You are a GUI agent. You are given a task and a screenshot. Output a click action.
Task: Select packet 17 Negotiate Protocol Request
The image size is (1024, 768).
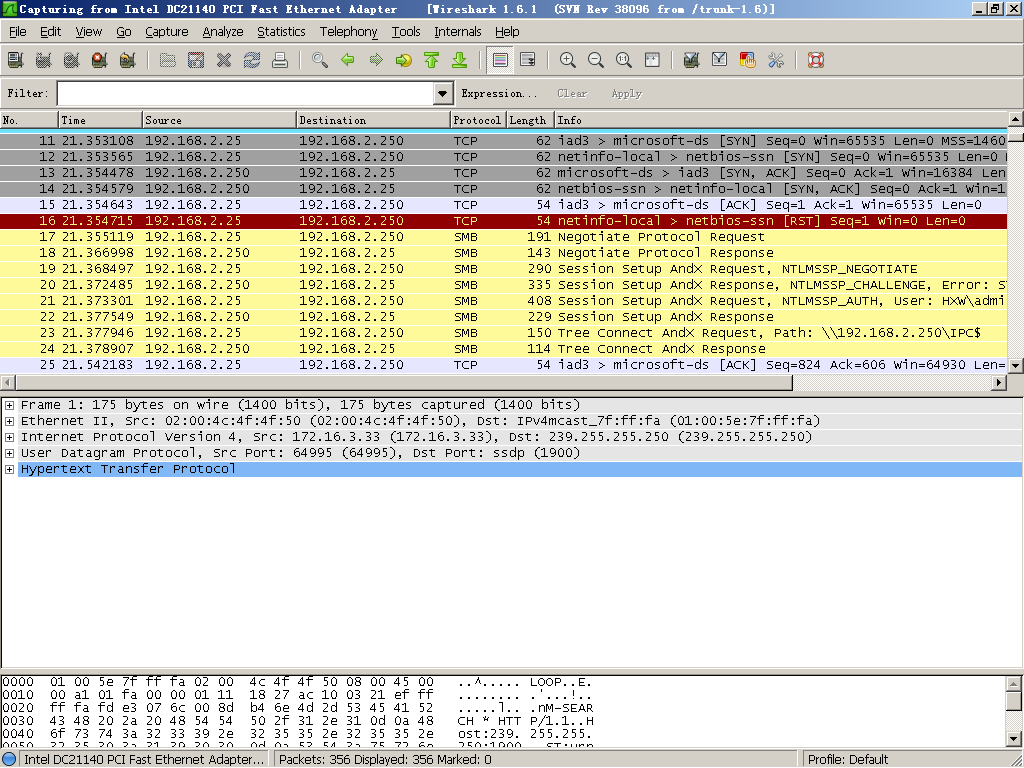click(x=504, y=237)
